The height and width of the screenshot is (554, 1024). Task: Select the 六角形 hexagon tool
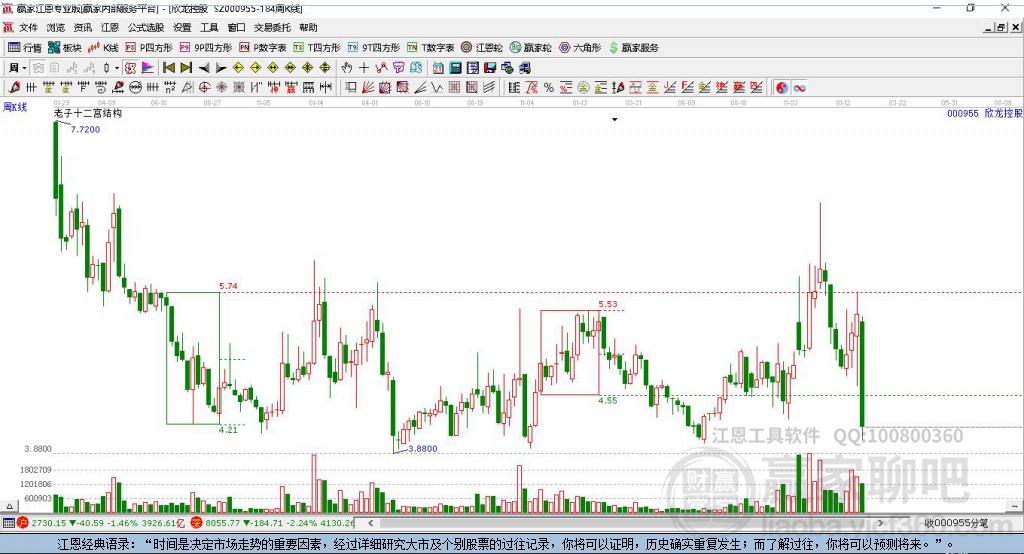(580, 48)
